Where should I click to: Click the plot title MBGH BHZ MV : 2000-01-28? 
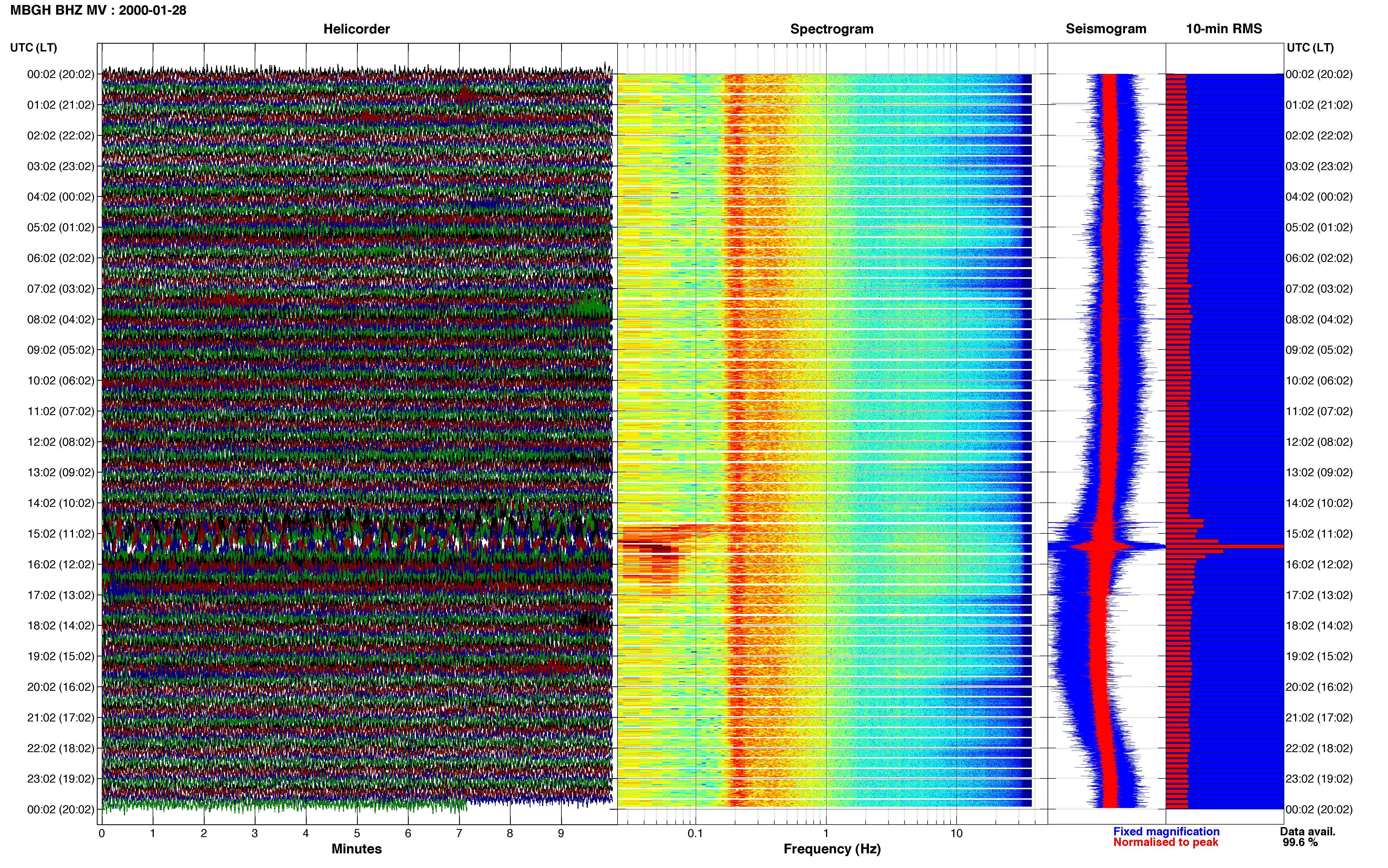[98, 10]
